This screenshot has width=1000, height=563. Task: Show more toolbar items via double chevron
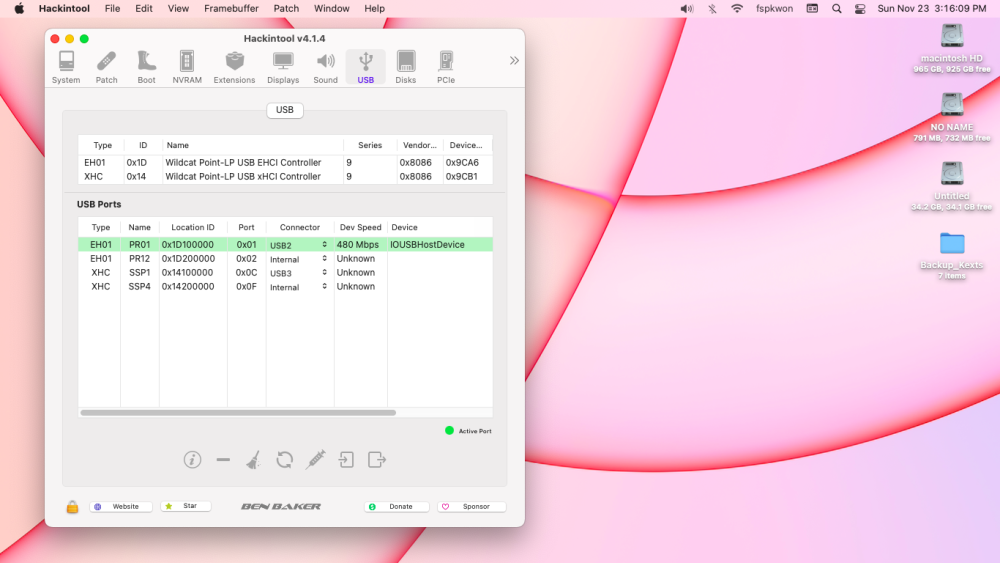pos(514,61)
